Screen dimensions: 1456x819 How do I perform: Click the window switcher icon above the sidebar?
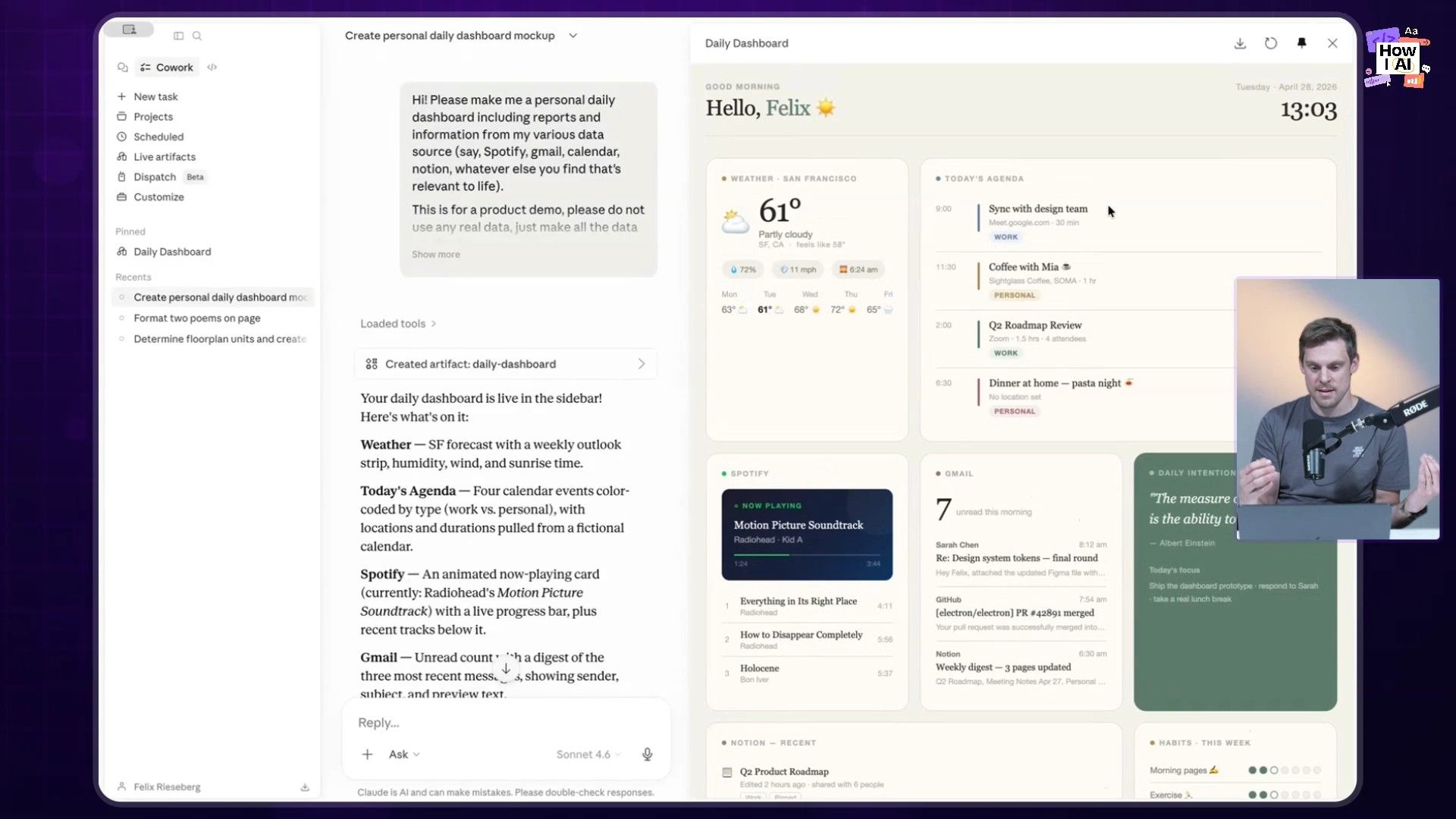coord(129,30)
